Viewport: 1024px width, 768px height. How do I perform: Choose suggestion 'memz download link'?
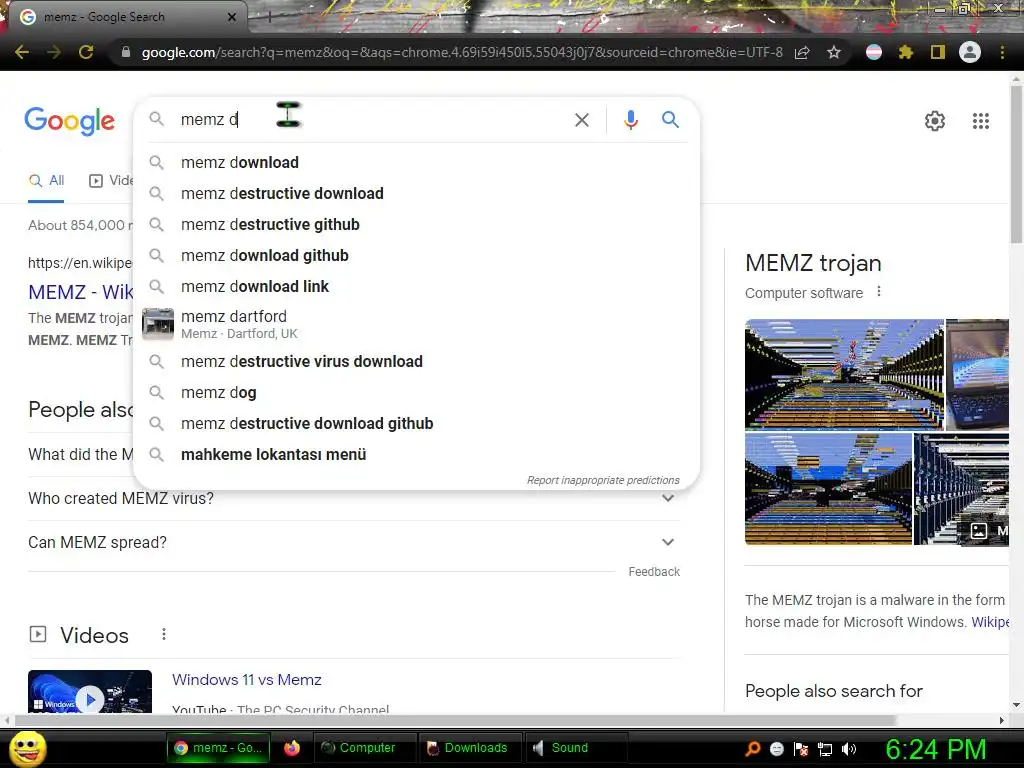coord(416,287)
